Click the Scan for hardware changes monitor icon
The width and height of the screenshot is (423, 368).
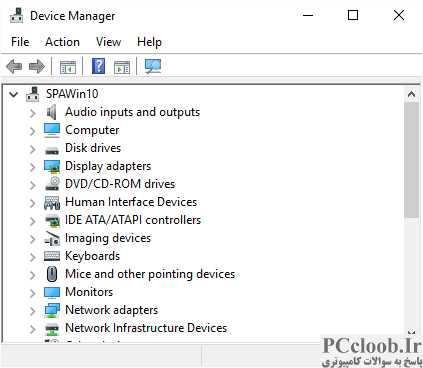point(153,66)
